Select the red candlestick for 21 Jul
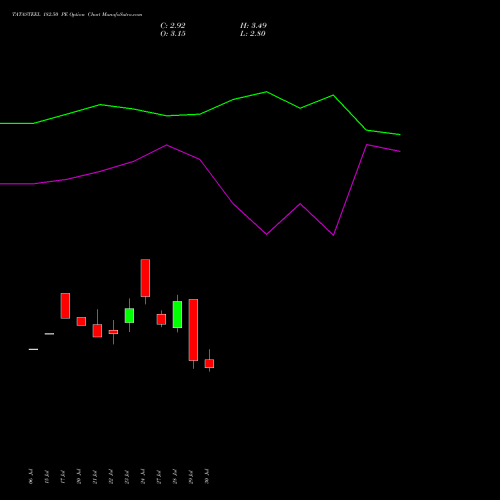 click(x=97, y=331)
